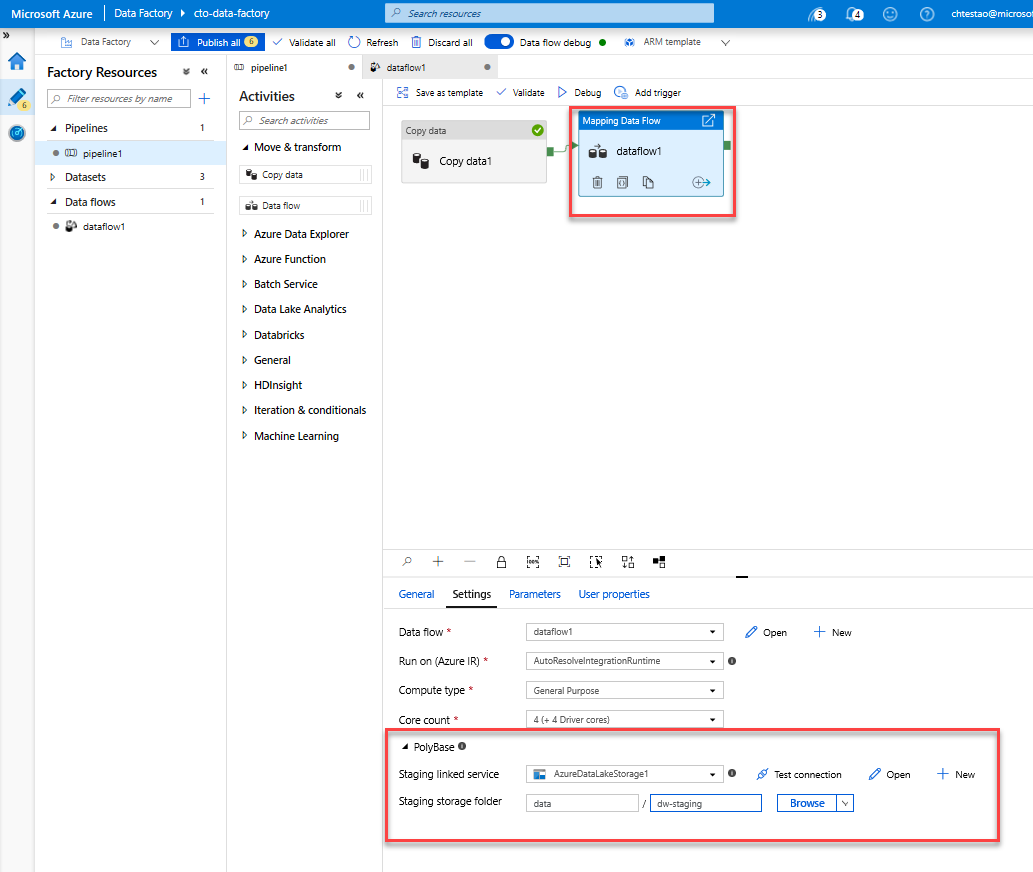Viewport: 1033px width, 872px height.
Task: Click Add trigger button
Action: [647, 93]
